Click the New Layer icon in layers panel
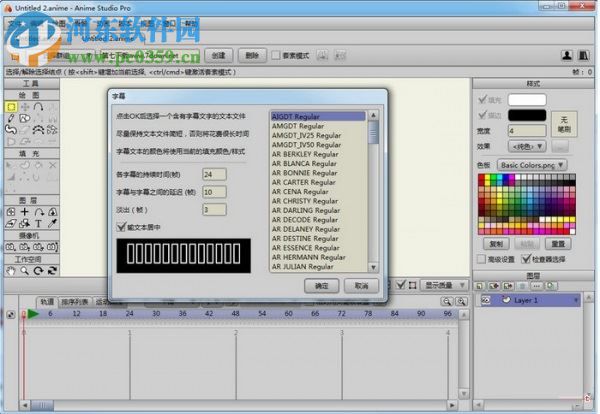Image resolution: width=600 pixels, height=414 pixels. (x=480, y=286)
